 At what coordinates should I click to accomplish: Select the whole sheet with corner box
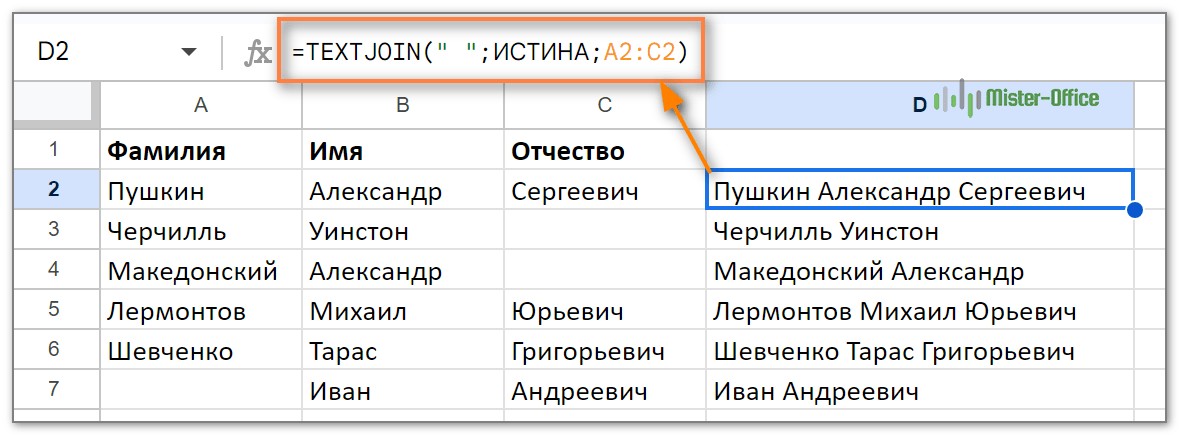[56, 105]
